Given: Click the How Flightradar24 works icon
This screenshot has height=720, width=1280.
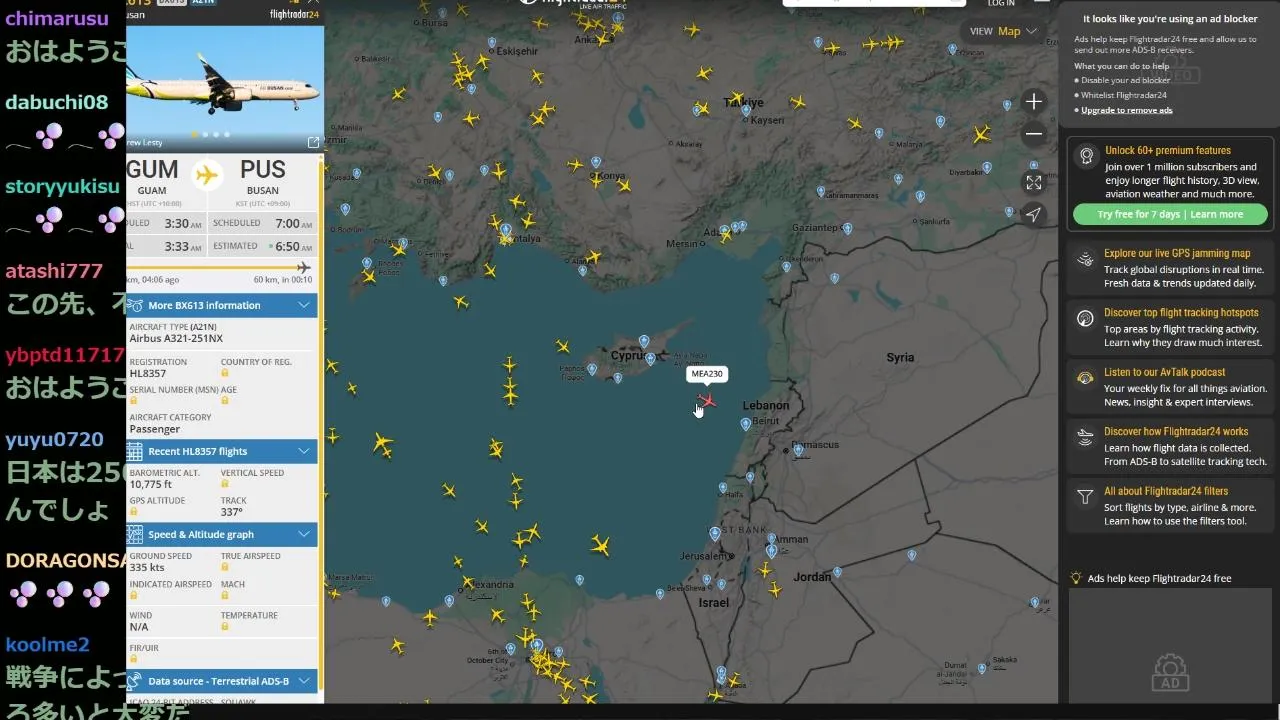Looking at the screenshot, I should pyautogui.click(x=1085, y=437).
